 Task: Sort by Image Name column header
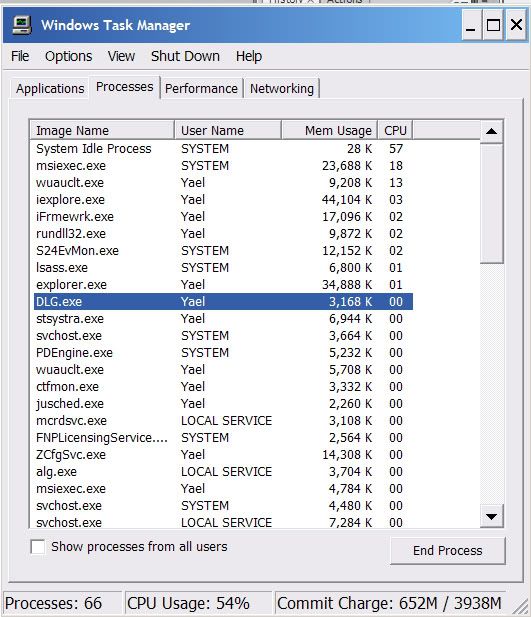point(102,130)
